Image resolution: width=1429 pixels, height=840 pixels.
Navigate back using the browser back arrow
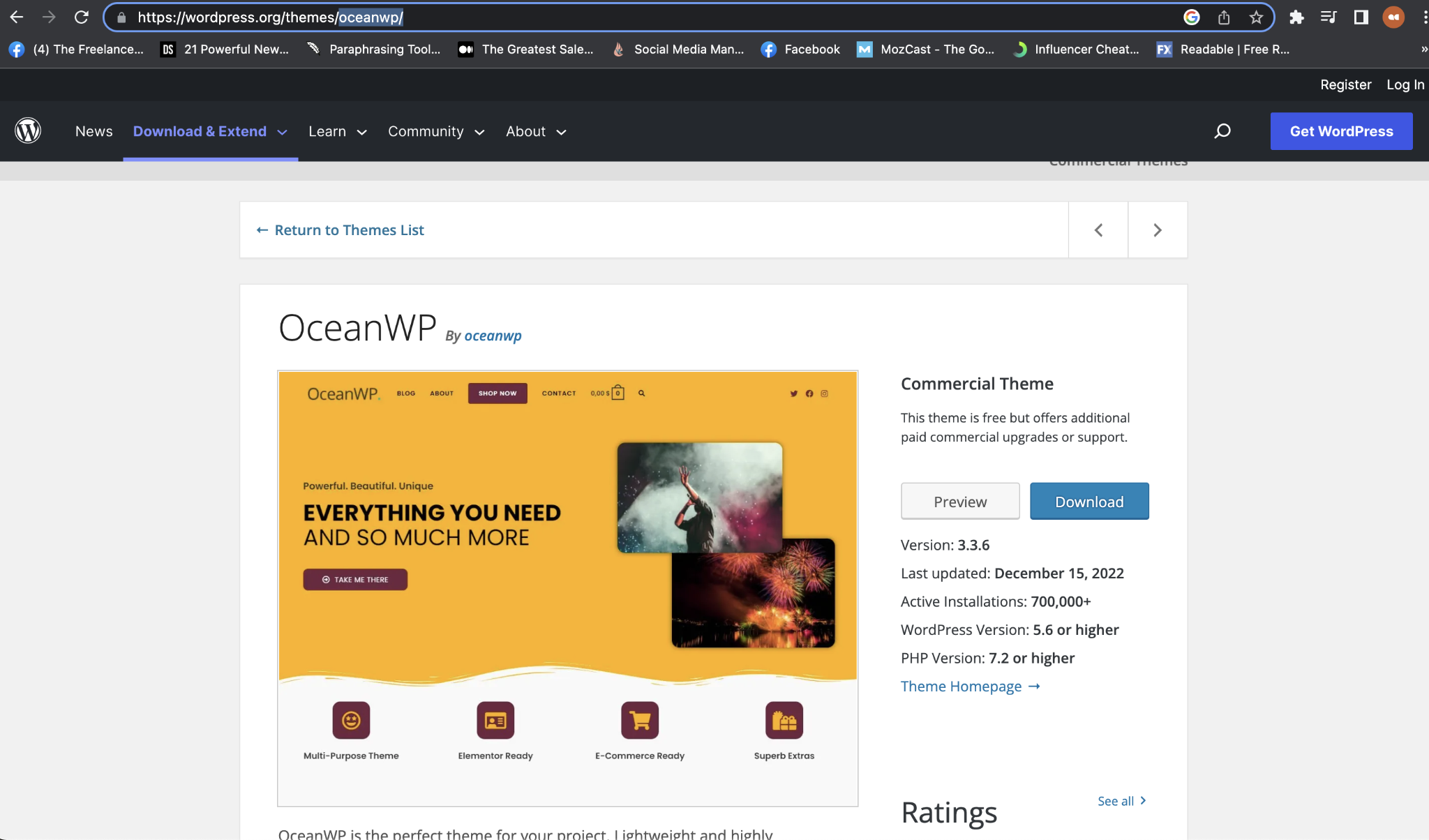click(15, 16)
